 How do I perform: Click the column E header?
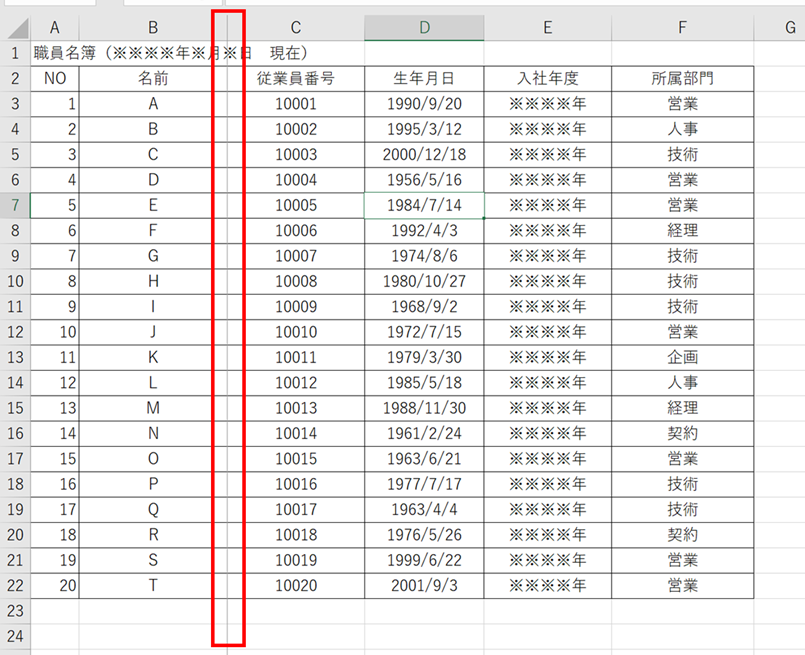(547, 28)
